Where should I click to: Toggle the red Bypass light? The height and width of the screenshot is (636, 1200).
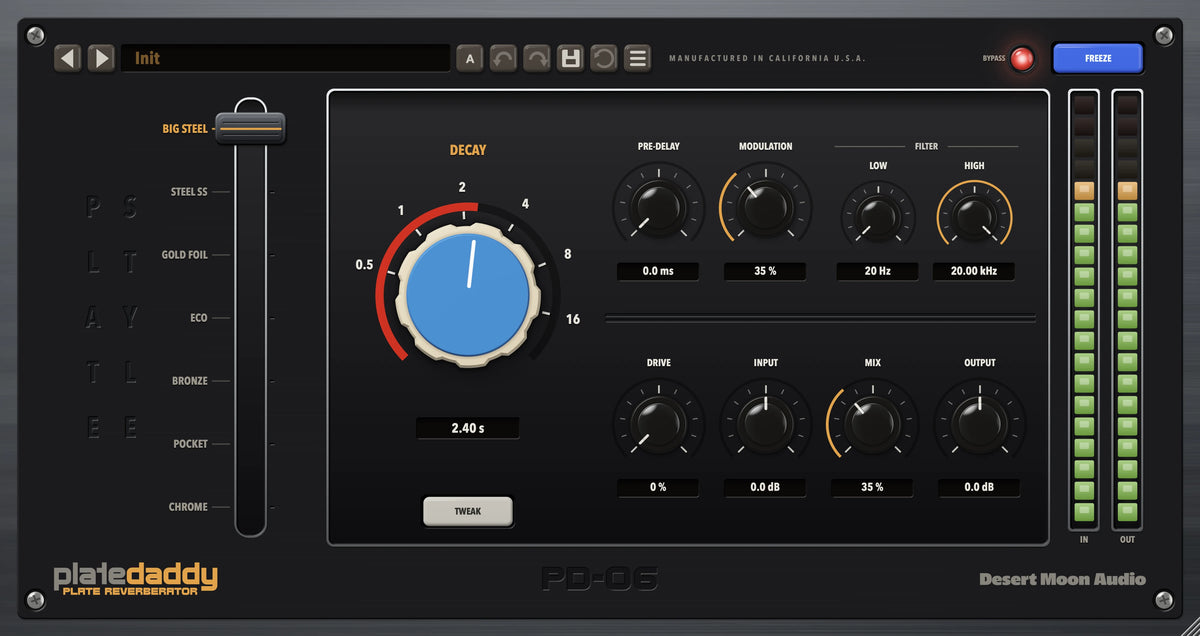pyautogui.click(x=1022, y=59)
